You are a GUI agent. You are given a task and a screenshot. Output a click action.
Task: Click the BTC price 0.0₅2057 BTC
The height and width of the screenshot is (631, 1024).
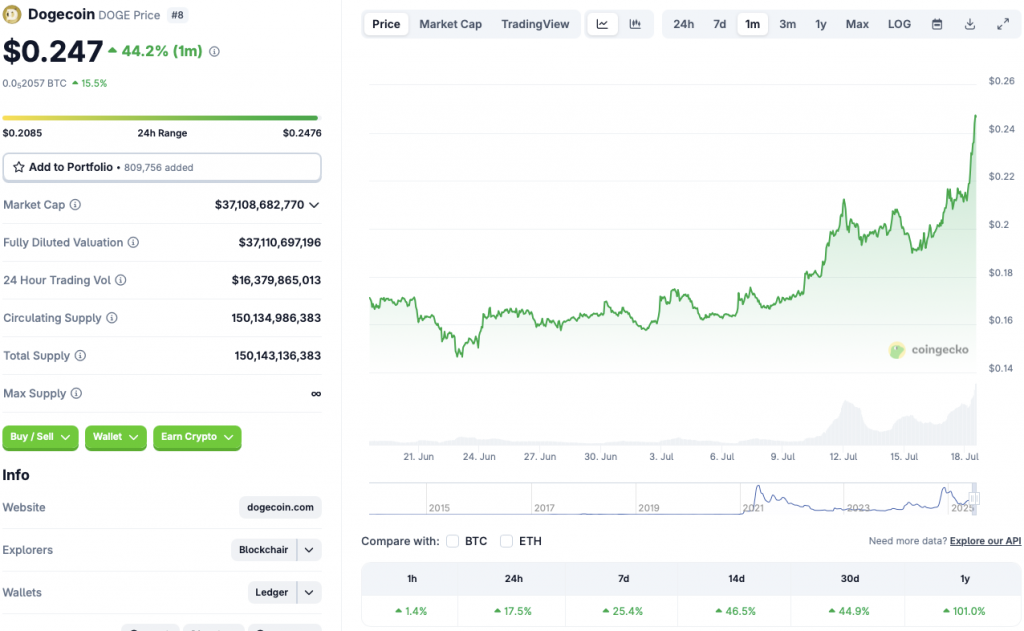35,84
